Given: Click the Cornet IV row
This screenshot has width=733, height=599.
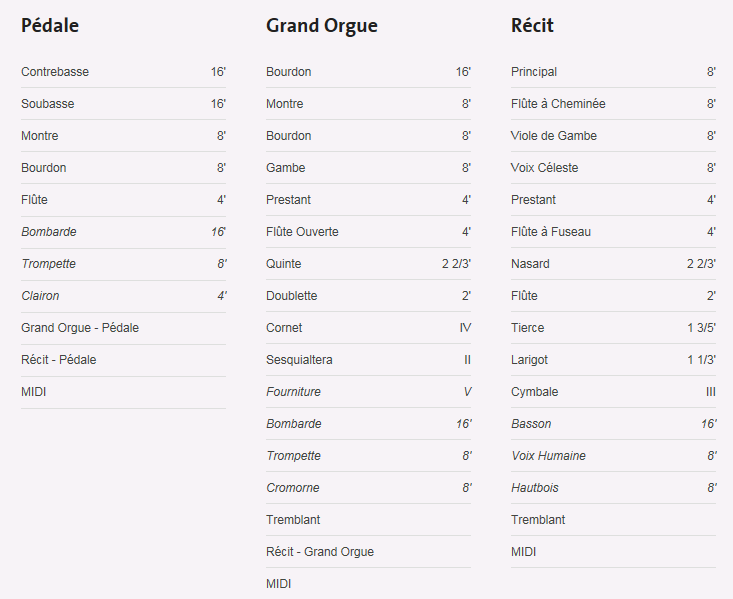Looking at the screenshot, I should (x=368, y=327).
